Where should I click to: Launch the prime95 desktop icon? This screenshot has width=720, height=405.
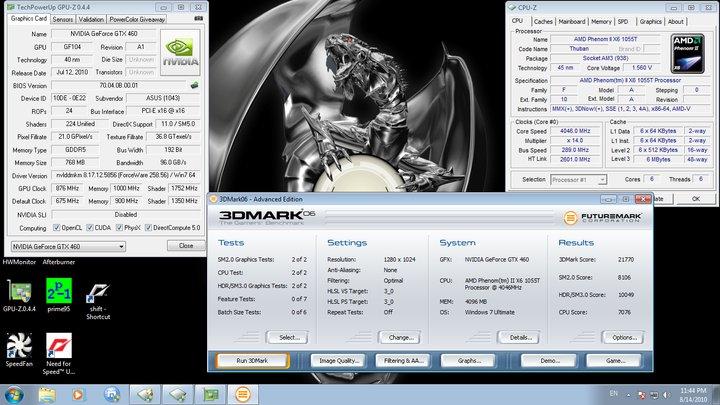[59, 295]
